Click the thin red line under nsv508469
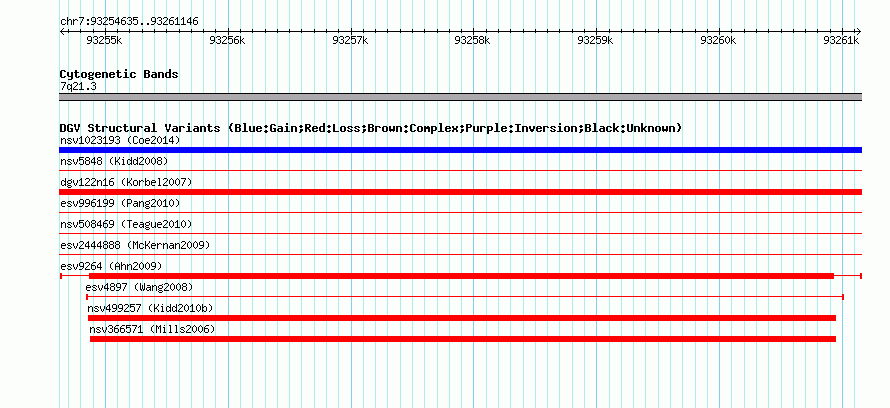Image resolution: width=890 pixels, height=408 pixels. coord(460,233)
